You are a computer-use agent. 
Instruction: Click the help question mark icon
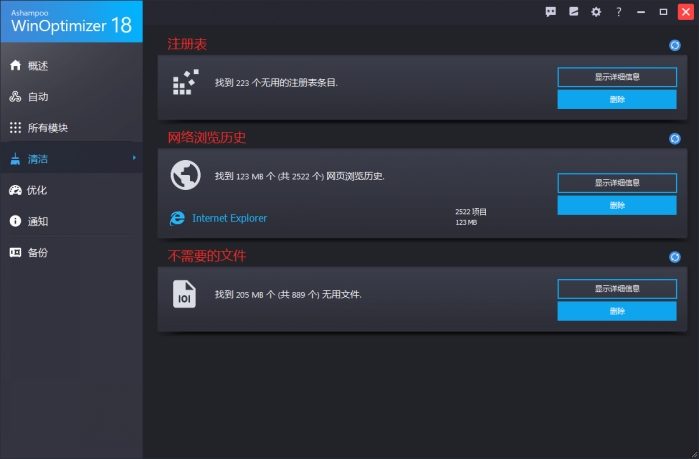coord(619,11)
